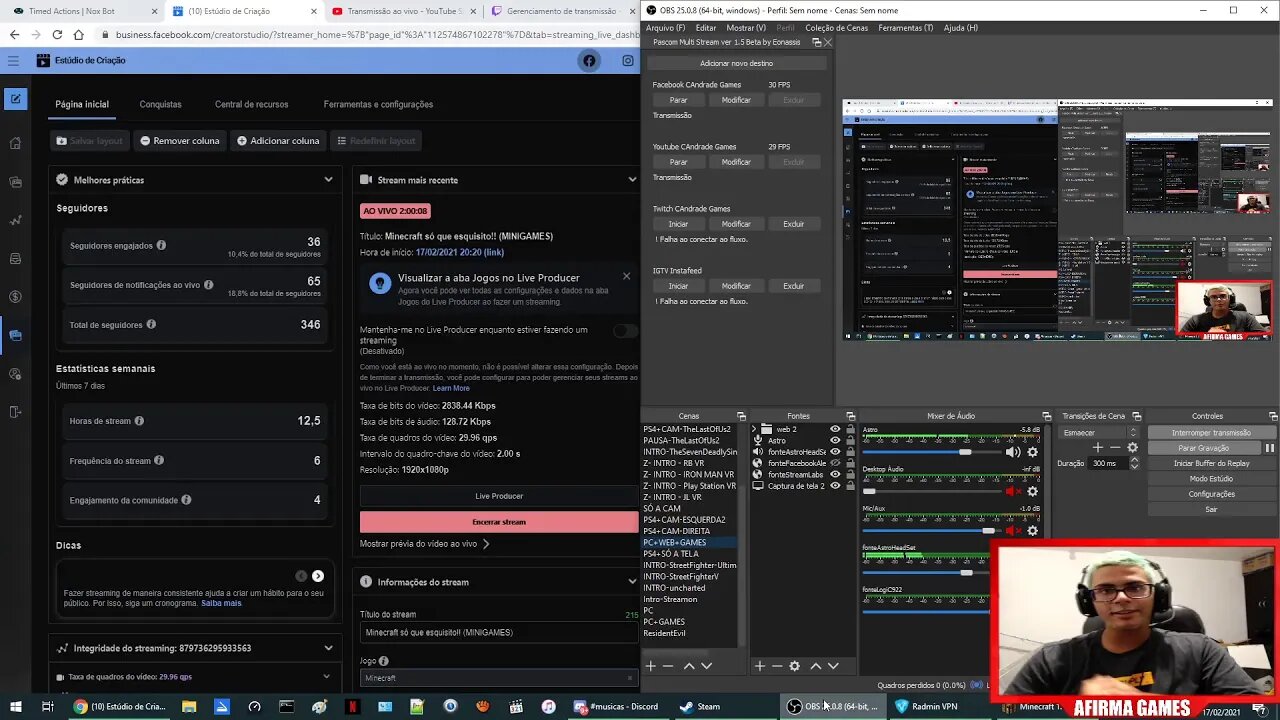This screenshot has height=720, width=1280.
Task: Expand Taxa de quadros do vídeo row
Action: tap(328, 677)
